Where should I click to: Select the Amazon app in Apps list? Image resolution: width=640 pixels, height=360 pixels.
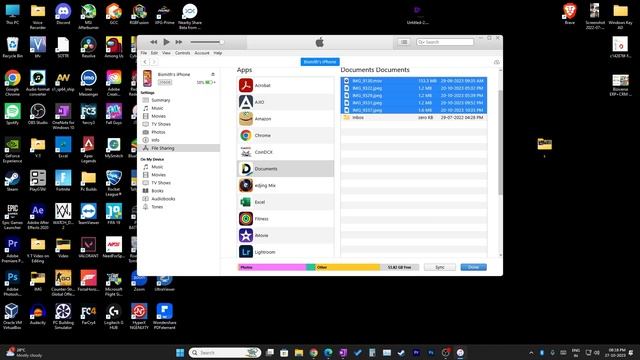(x=285, y=119)
